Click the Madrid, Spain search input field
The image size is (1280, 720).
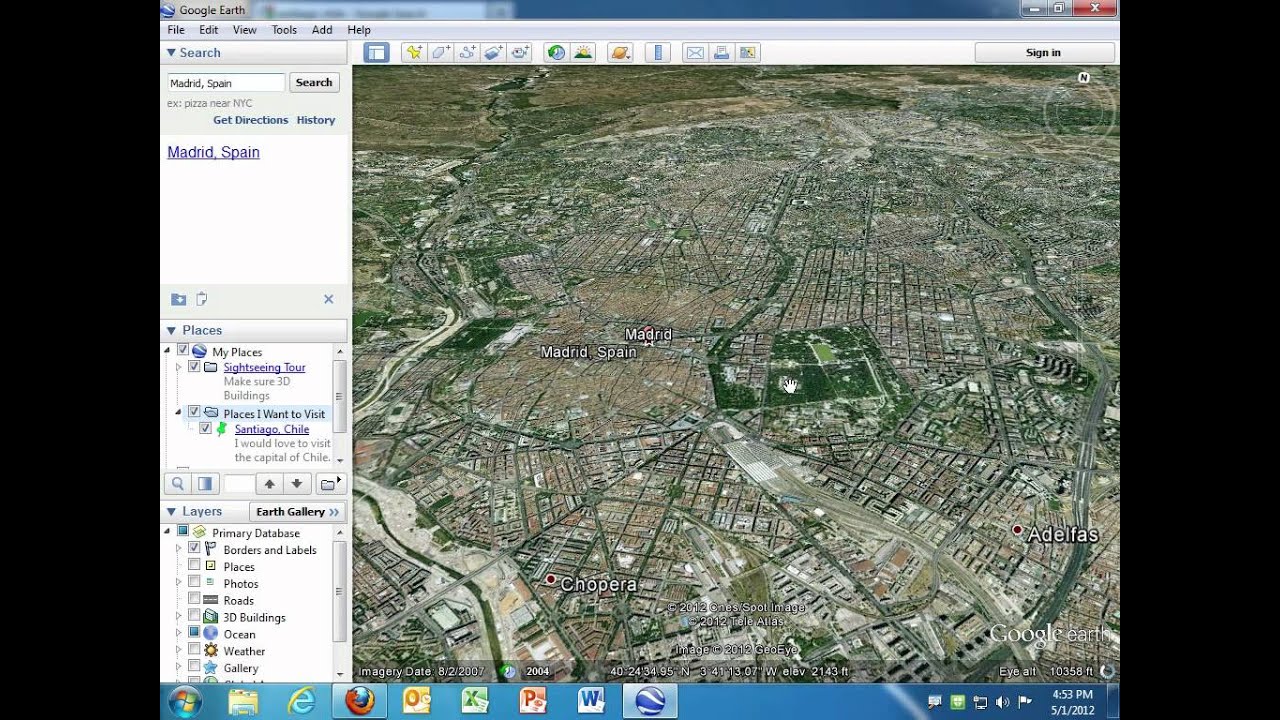coord(226,83)
